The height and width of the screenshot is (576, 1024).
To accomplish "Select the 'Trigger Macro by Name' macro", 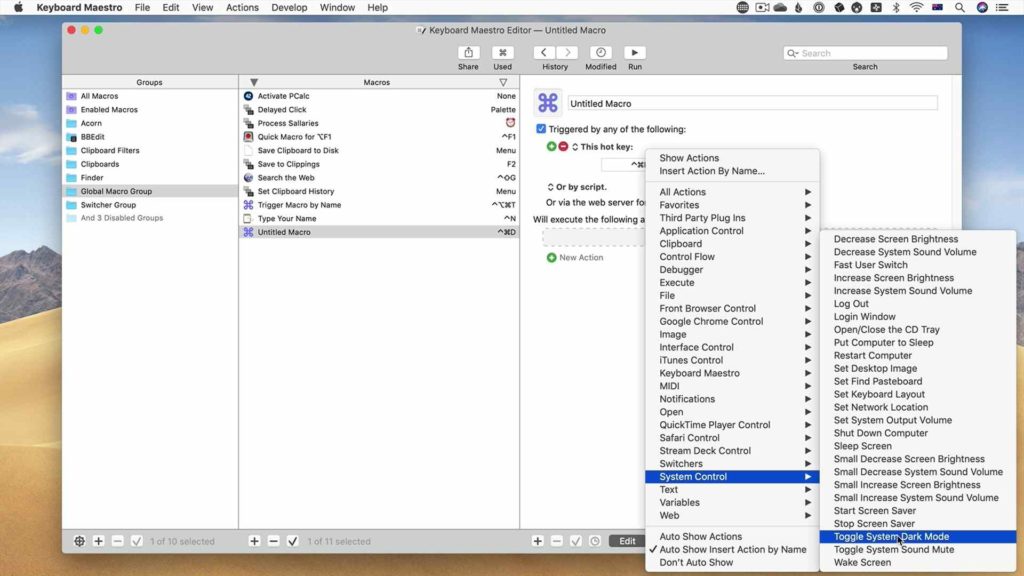I will (x=379, y=205).
